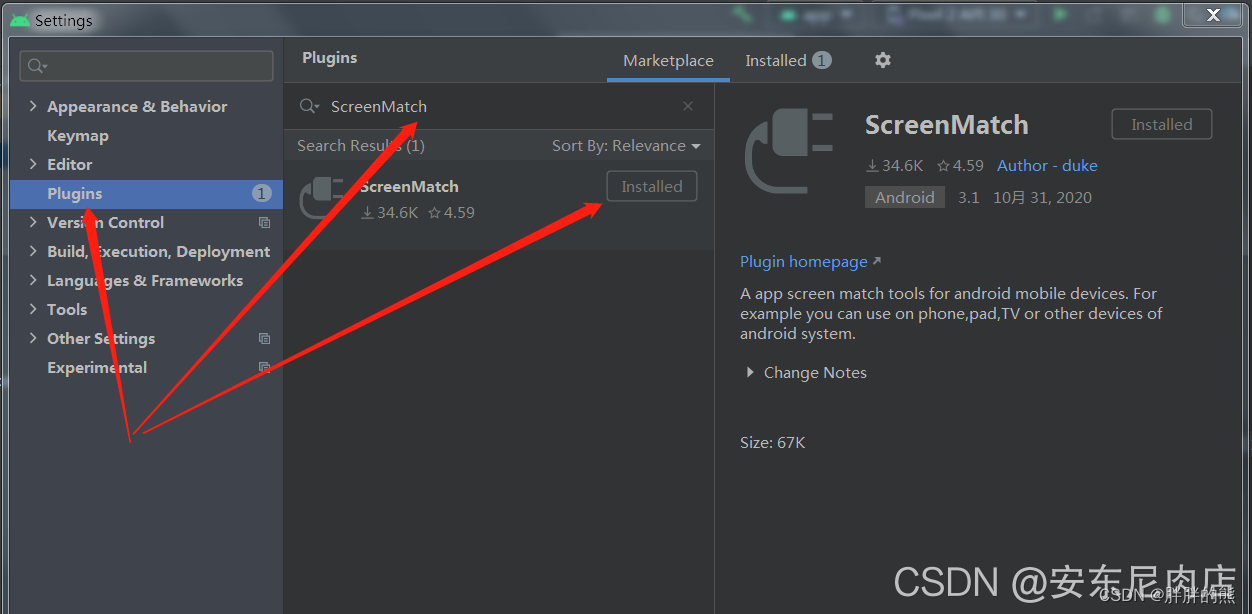Screen dimensions: 1252x614
Task: Click inside the plugins search input field
Action: click(450, 106)
